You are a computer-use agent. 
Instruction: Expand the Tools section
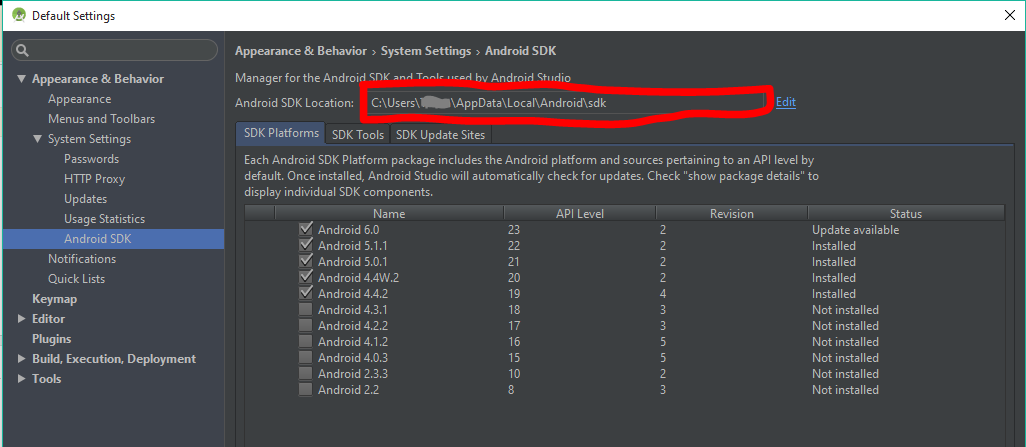click(22, 379)
